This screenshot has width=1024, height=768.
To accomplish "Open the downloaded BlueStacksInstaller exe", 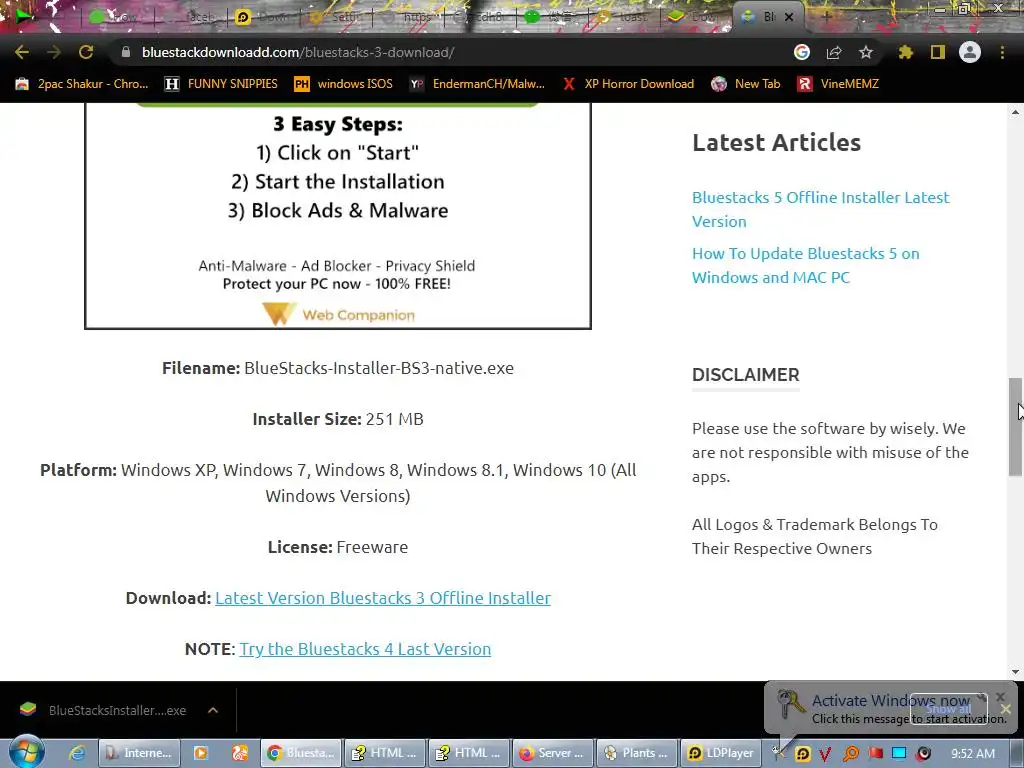I will 104,710.
